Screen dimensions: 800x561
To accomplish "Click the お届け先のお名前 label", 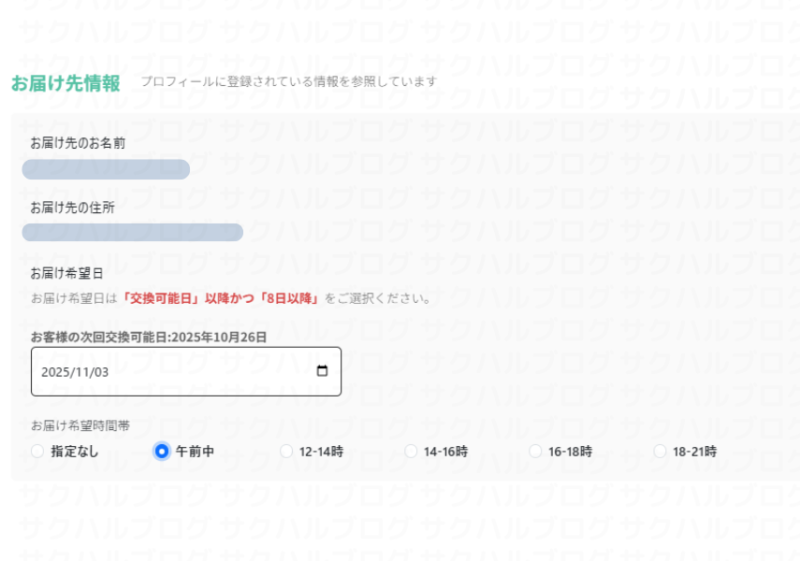I will (77, 143).
